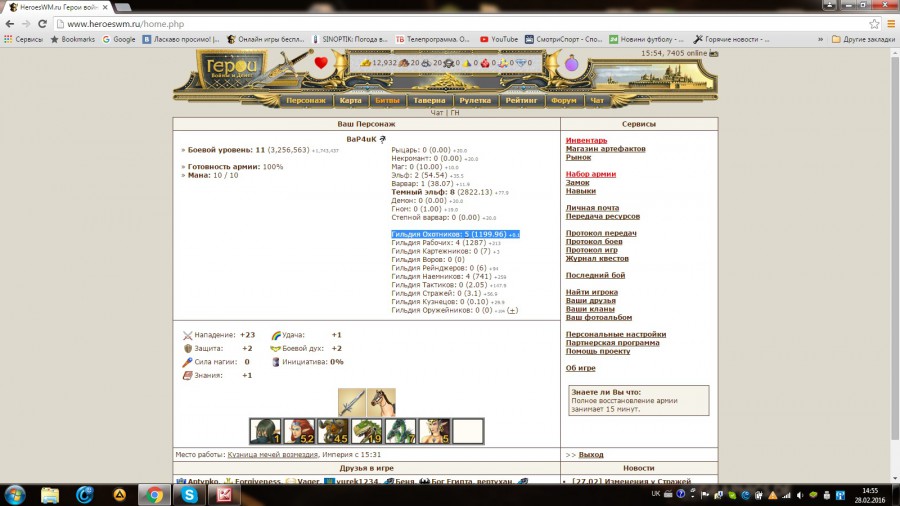Open the equipped horse artifact slot
900x506 pixels.
381,402
